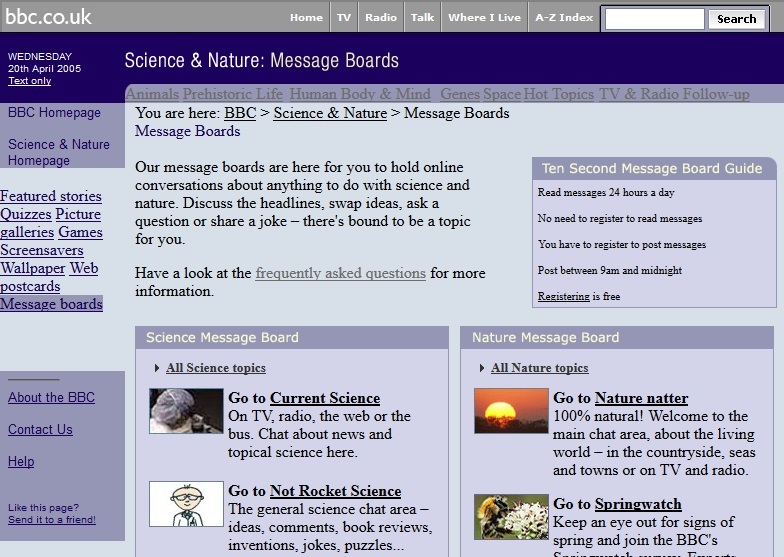
Task: Click the Search button
Action: pos(736,19)
